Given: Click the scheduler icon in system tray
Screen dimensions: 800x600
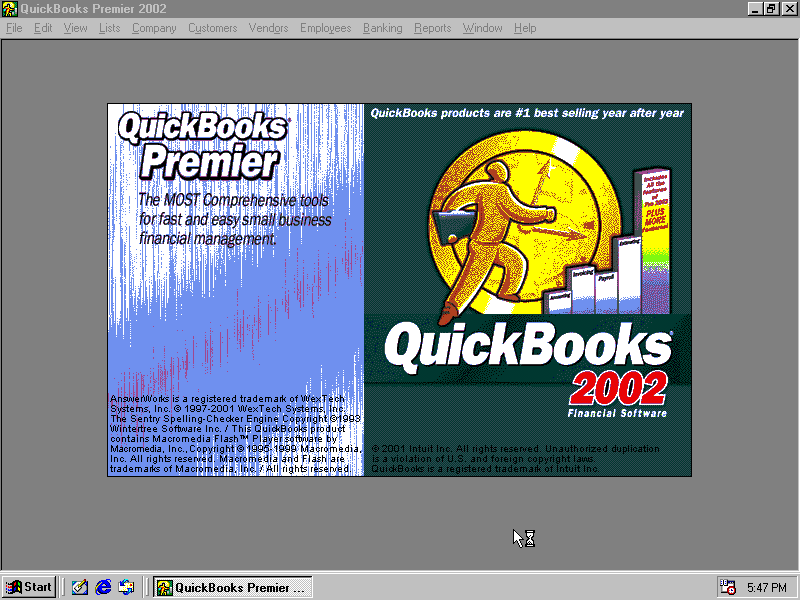Looking at the screenshot, I should (x=728, y=587).
